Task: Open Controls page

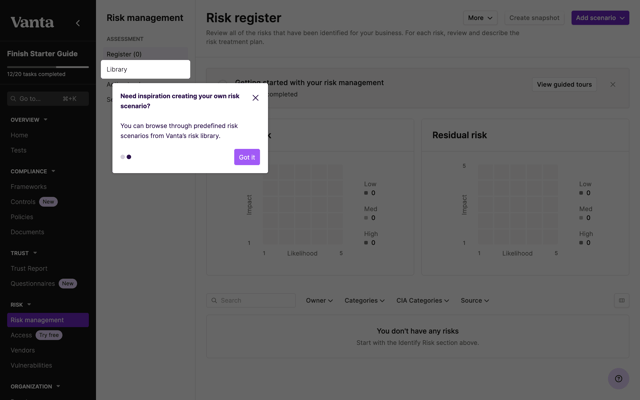Action: (23, 202)
